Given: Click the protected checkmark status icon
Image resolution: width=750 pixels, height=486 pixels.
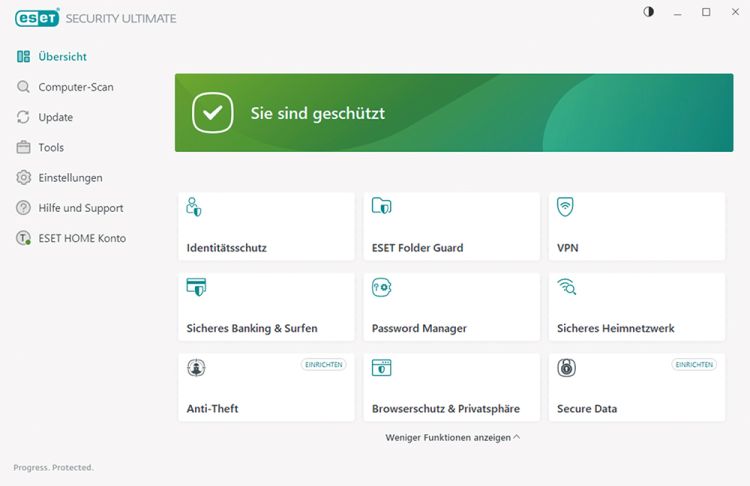Looking at the screenshot, I should click(x=212, y=113).
